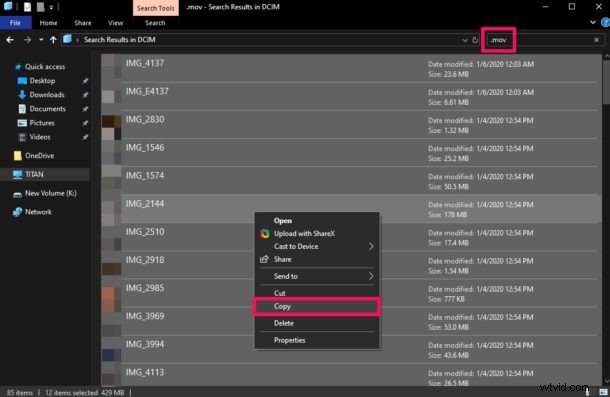Select the IMG_4137 file
610x397 pixels.
349,68
